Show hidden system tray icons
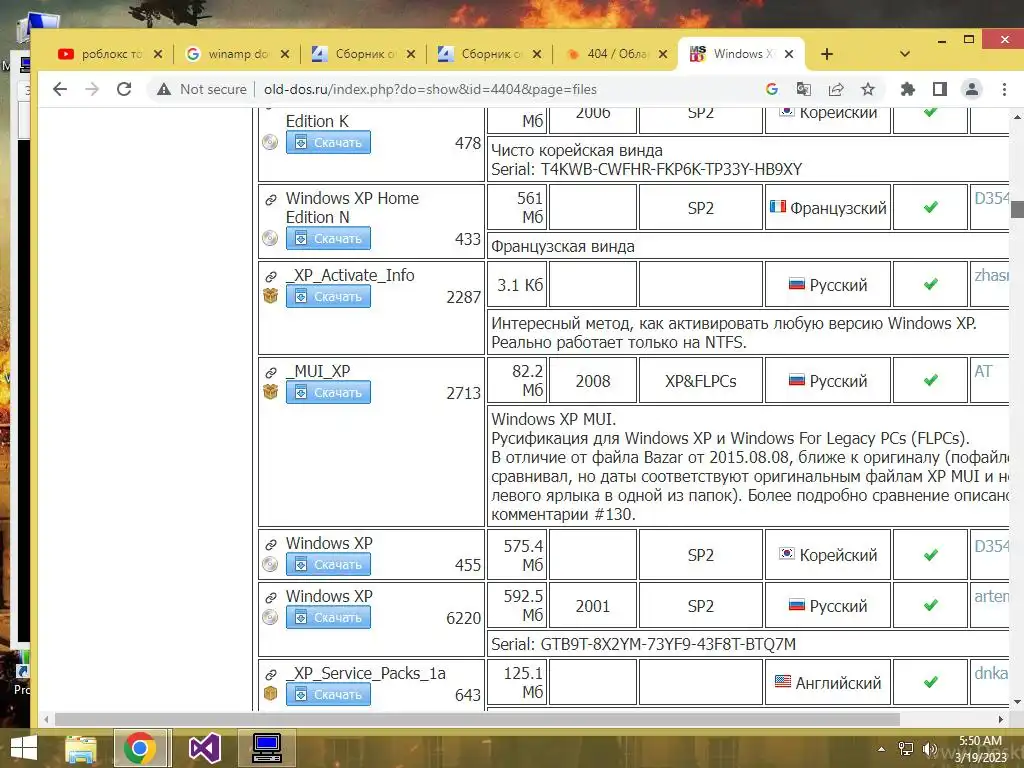This screenshot has height=768, width=1024. pos(882,749)
